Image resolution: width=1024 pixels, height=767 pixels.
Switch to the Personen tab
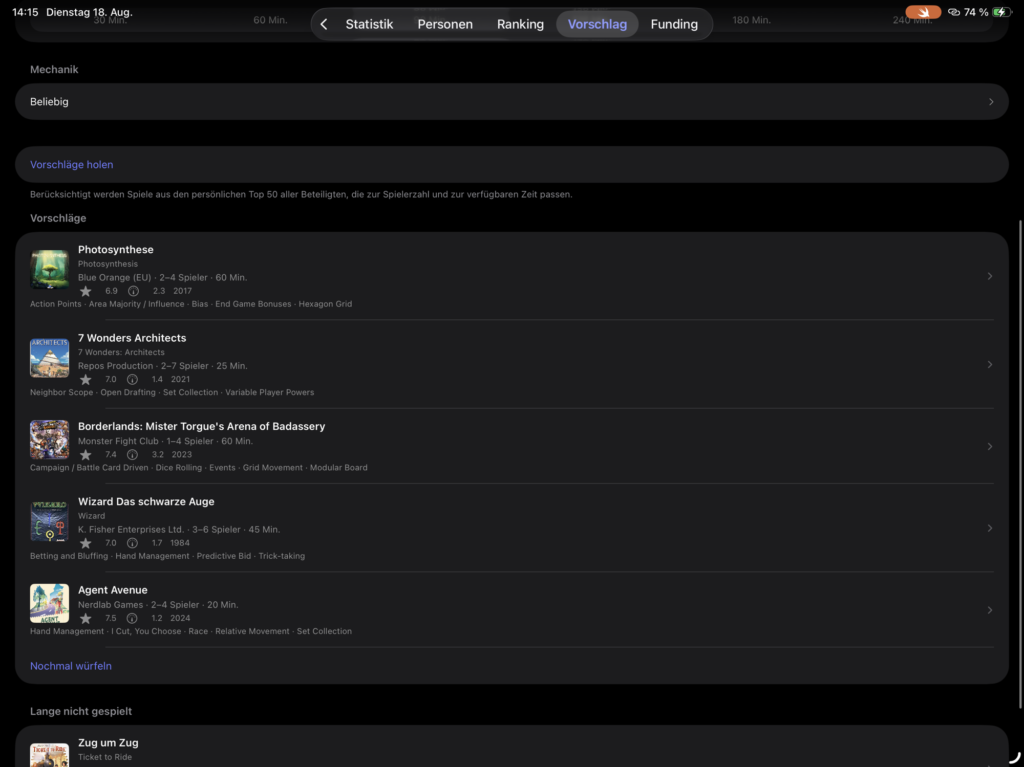pyautogui.click(x=445, y=24)
